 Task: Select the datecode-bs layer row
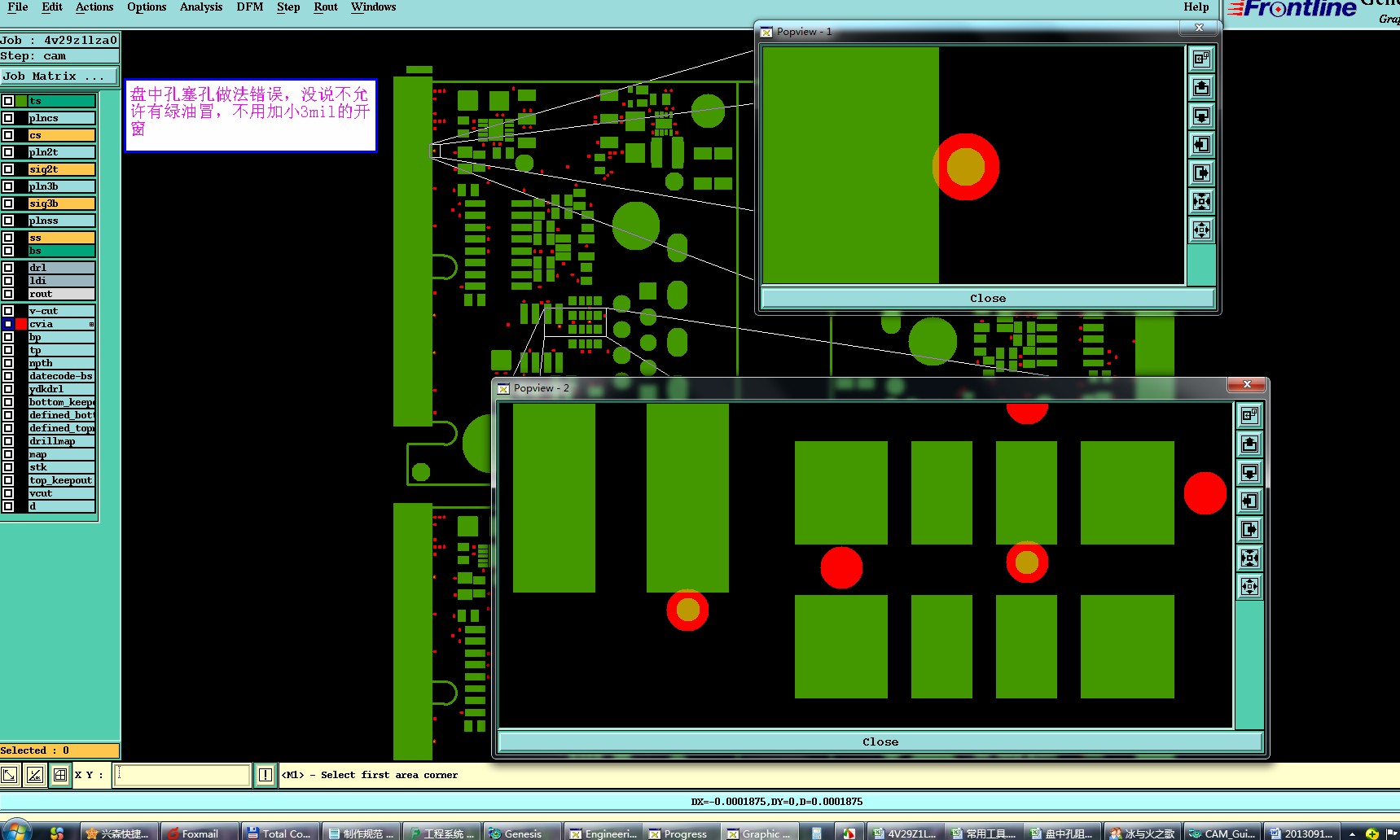(62, 376)
